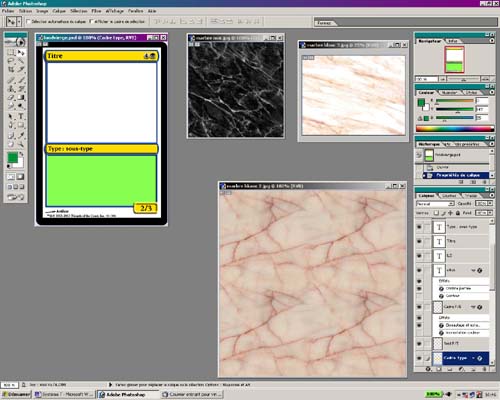Hide the 'Type : sous-type' text layer

tap(419, 227)
